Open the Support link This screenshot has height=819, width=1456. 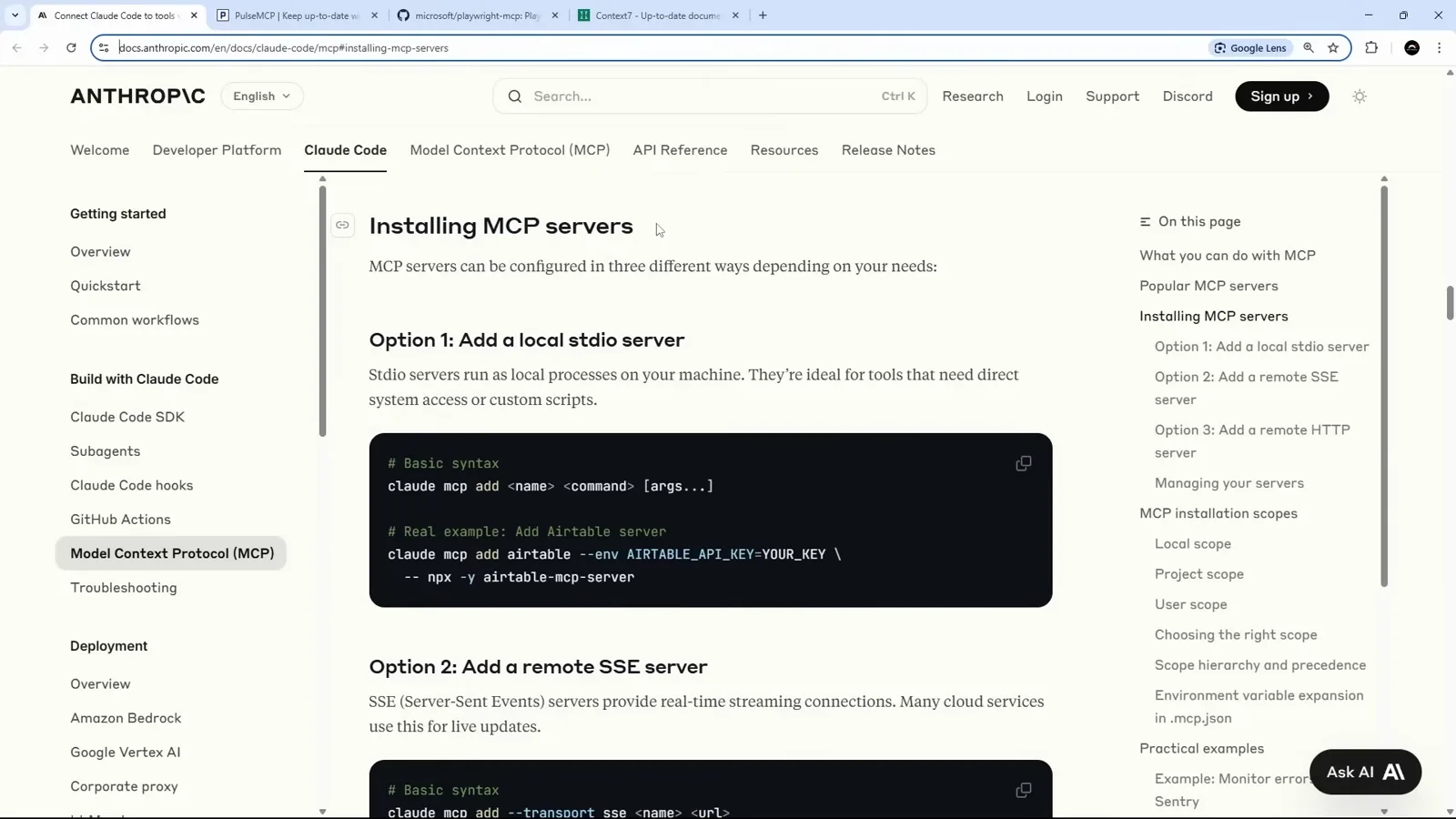[x=1112, y=96]
